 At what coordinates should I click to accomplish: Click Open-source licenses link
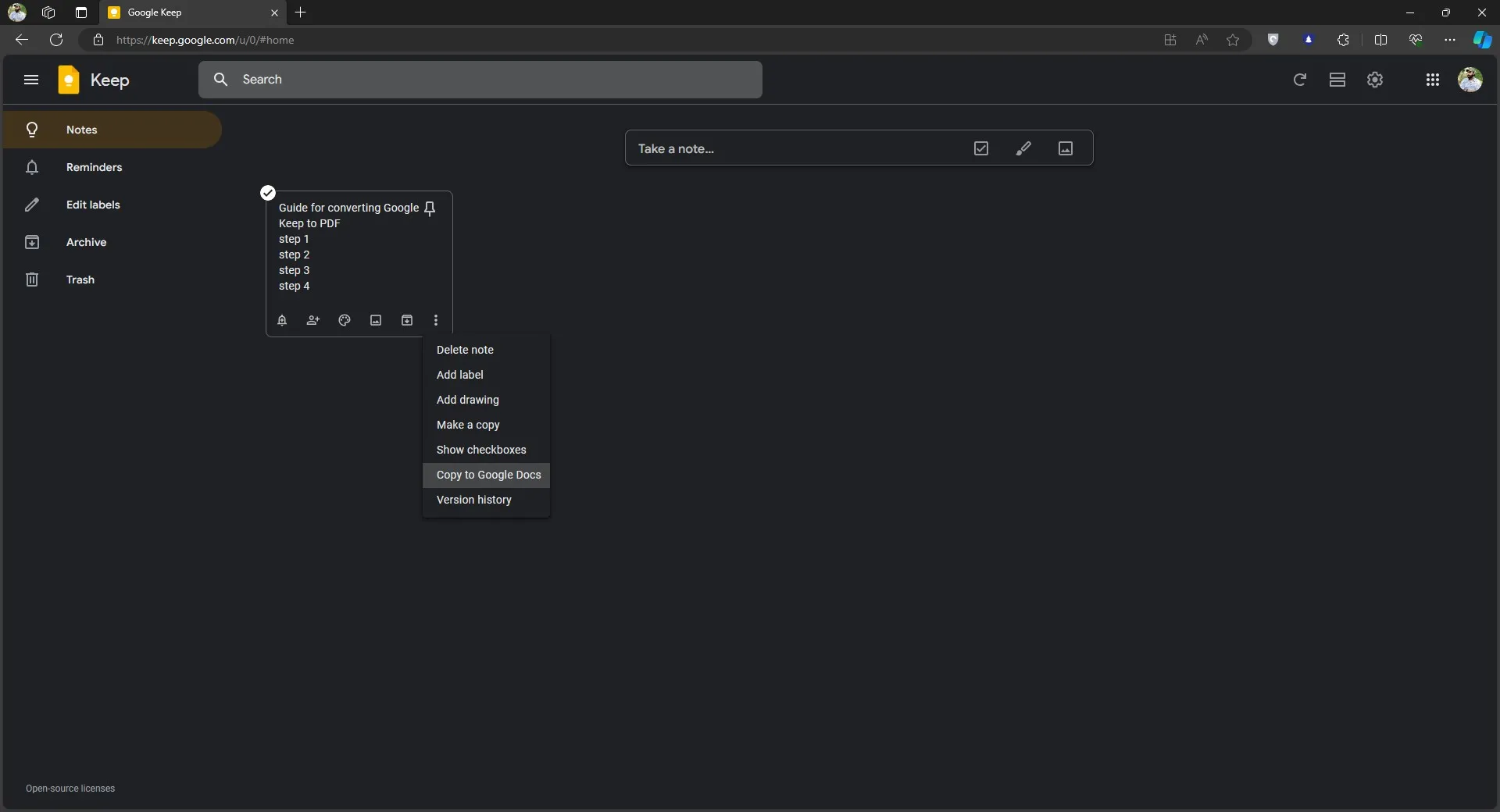pos(70,789)
